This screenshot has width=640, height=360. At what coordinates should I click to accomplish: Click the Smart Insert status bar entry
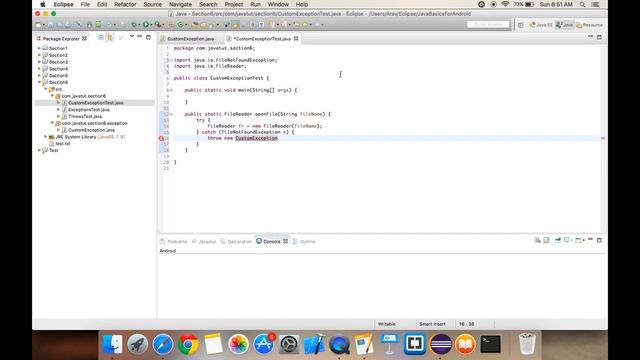pos(432,324)
